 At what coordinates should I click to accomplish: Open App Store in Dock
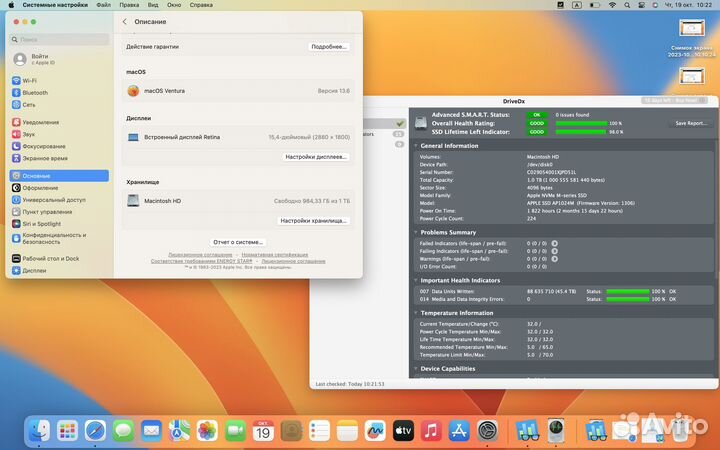(x=459, y=431)
